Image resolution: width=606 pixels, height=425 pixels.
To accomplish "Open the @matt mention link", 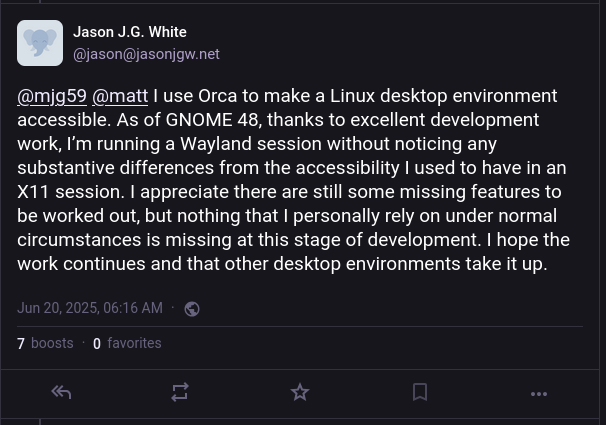I will click(x=120, y=96).
